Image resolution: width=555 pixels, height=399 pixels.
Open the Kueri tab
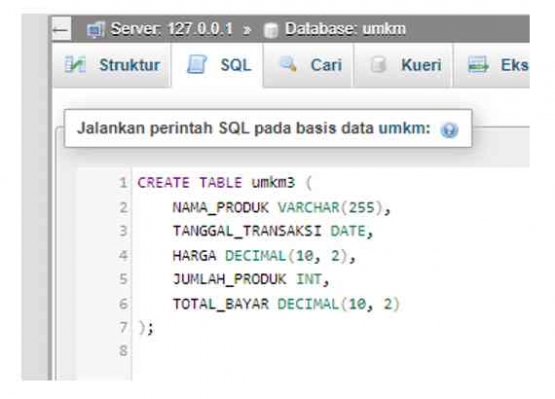point(403,65)
